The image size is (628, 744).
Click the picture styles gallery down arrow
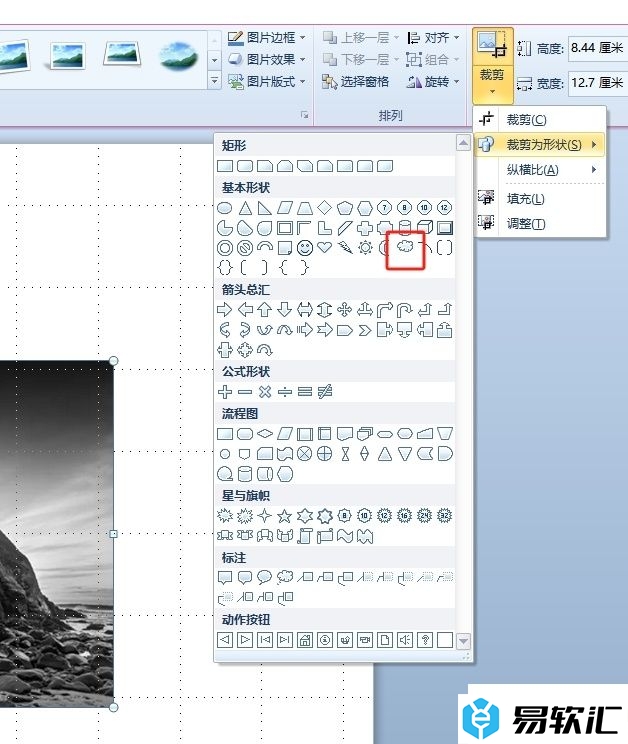[x=214, y=60]
